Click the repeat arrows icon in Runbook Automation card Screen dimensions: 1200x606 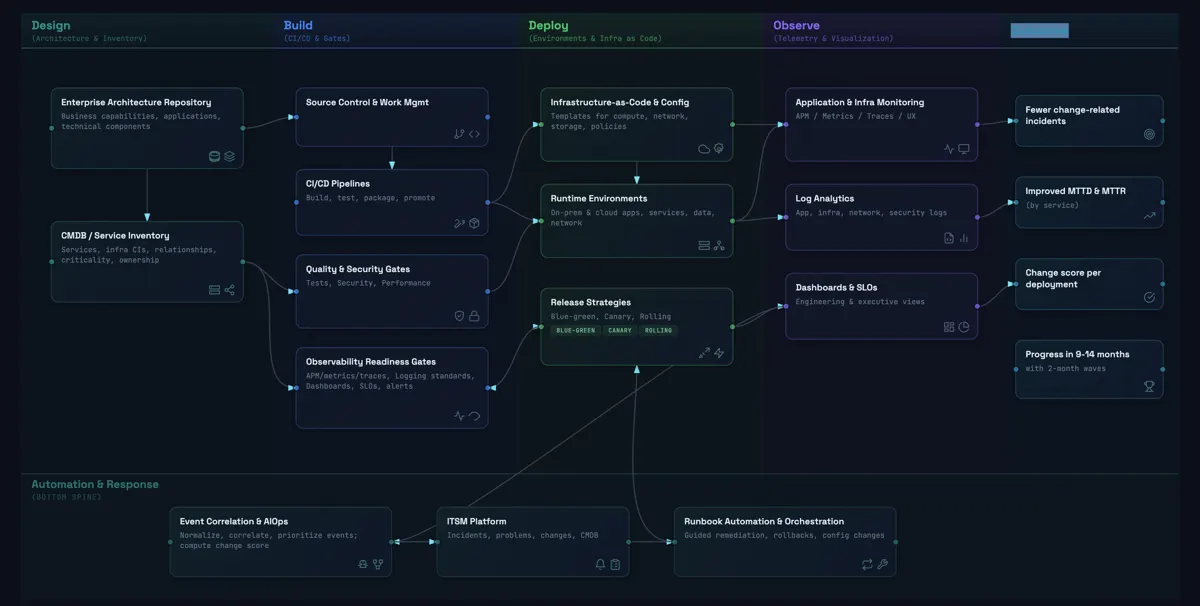[867, 564]
